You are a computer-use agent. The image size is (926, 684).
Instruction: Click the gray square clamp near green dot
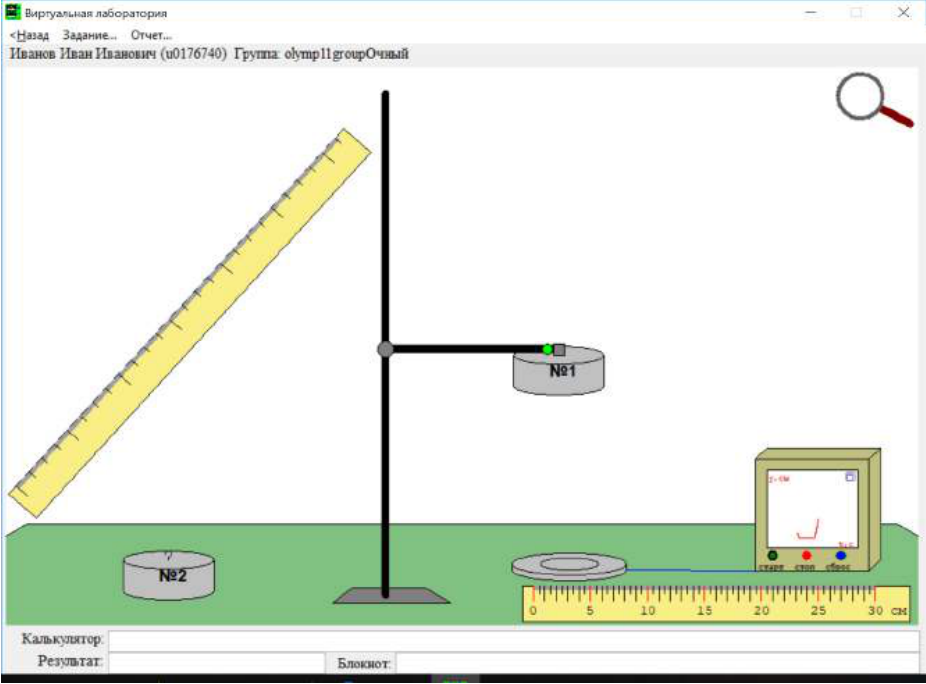[x=559, y=350]
